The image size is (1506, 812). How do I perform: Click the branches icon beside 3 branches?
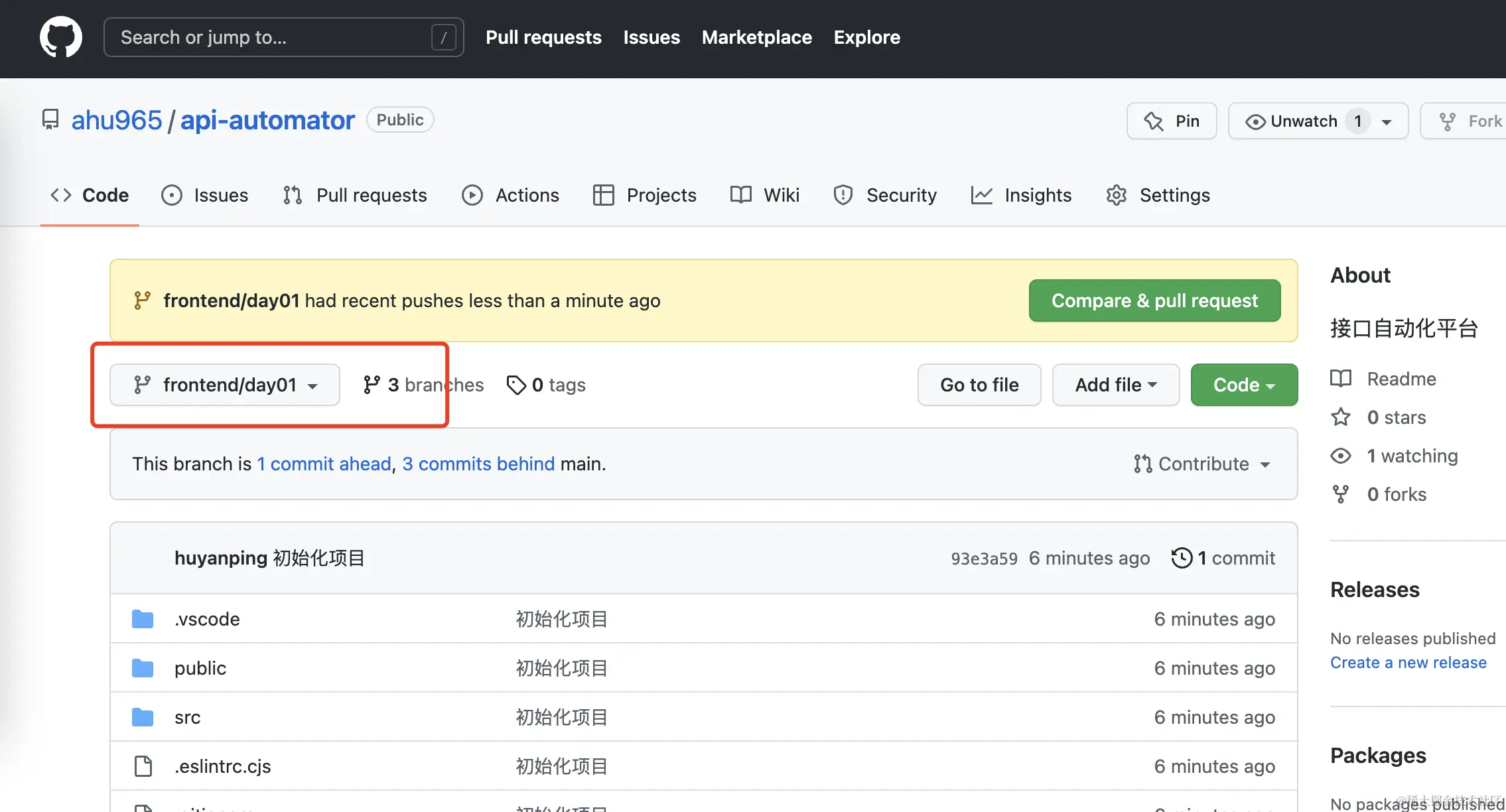(x=372, y=385)
